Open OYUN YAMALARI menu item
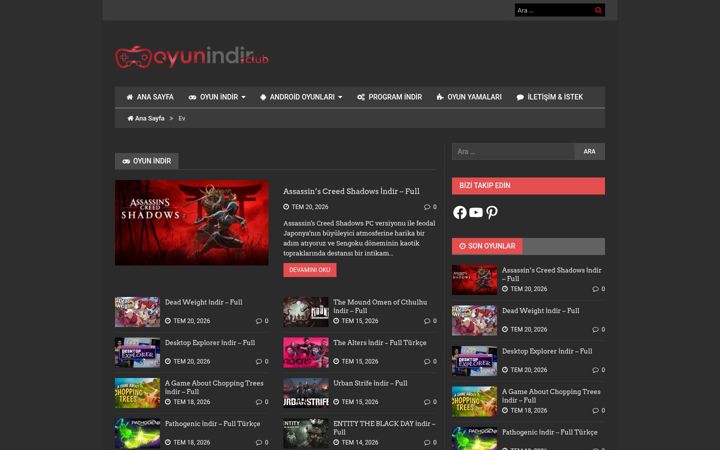720x450 pixels. (x=469, y=97)
